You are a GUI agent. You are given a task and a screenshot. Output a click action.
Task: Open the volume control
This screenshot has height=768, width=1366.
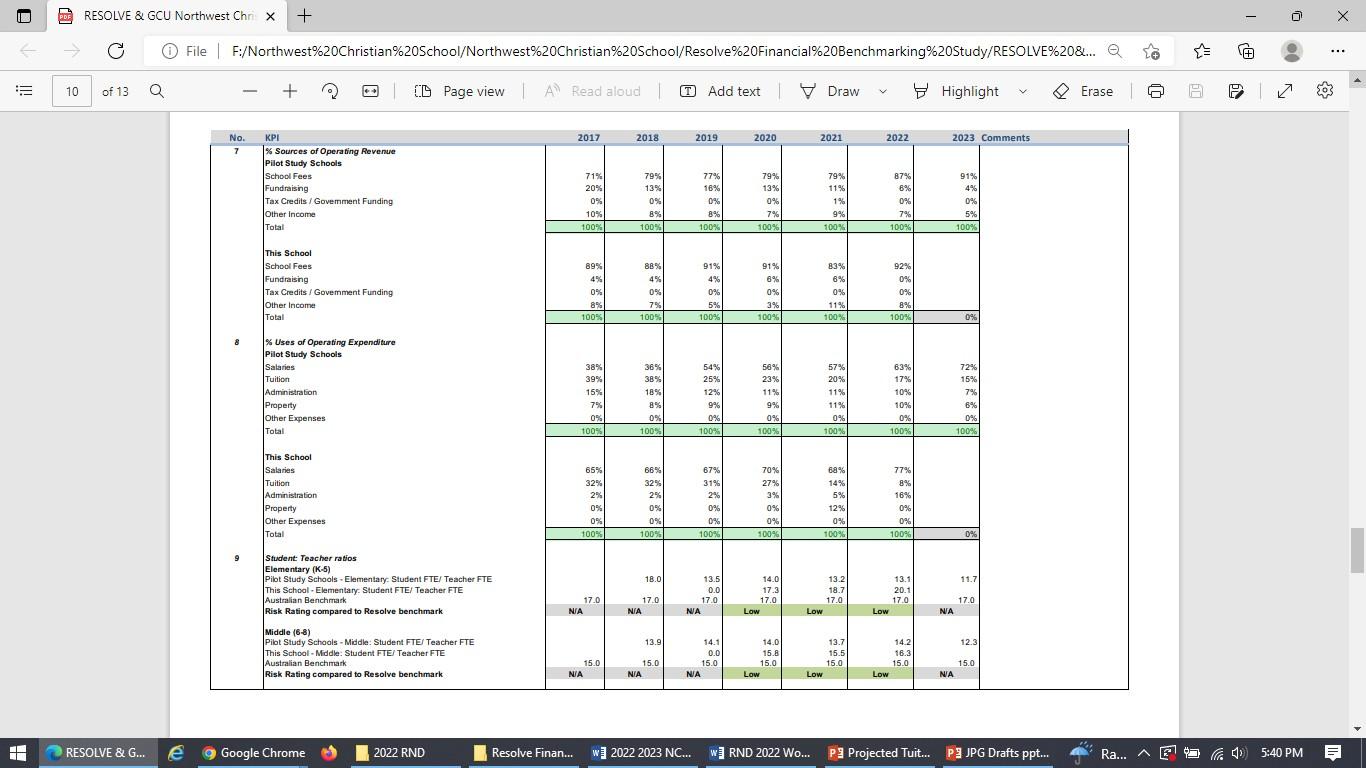[x=1239, y=753]
